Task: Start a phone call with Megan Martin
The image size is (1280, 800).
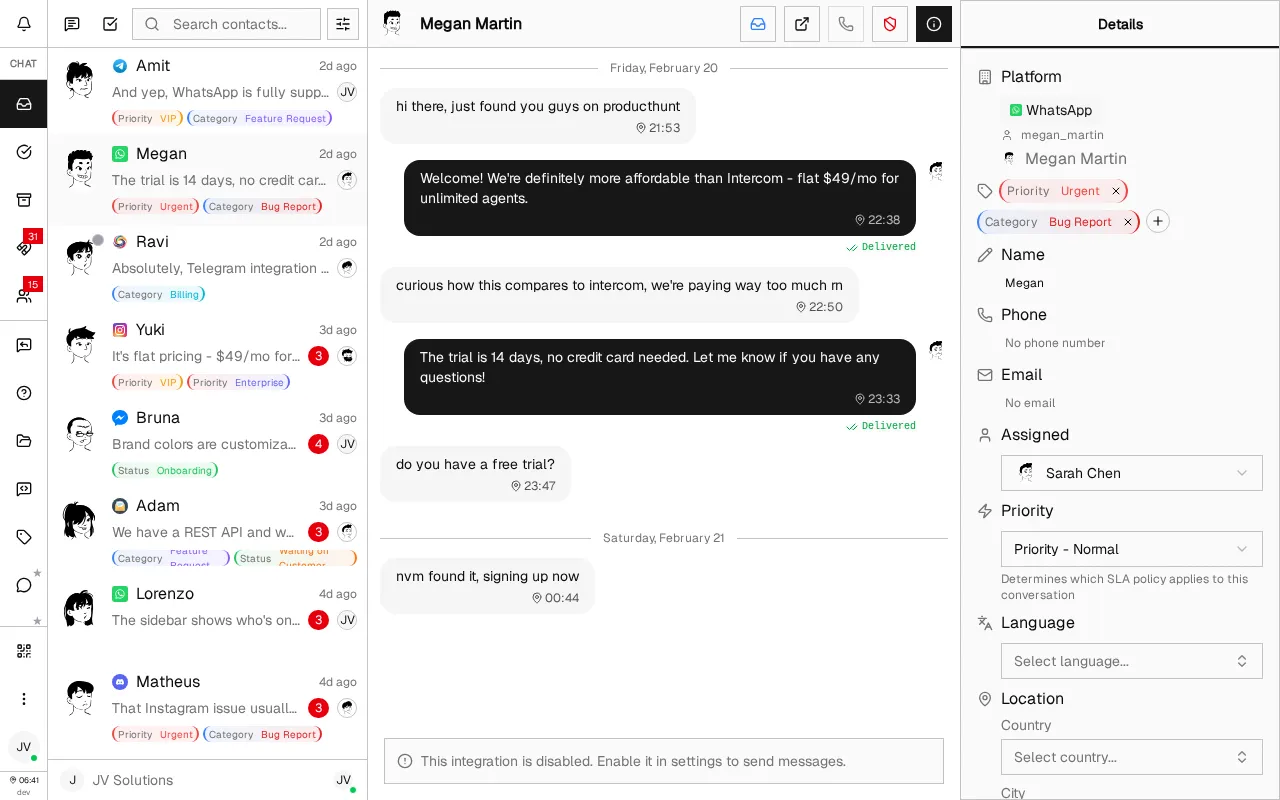Action: 845,24
